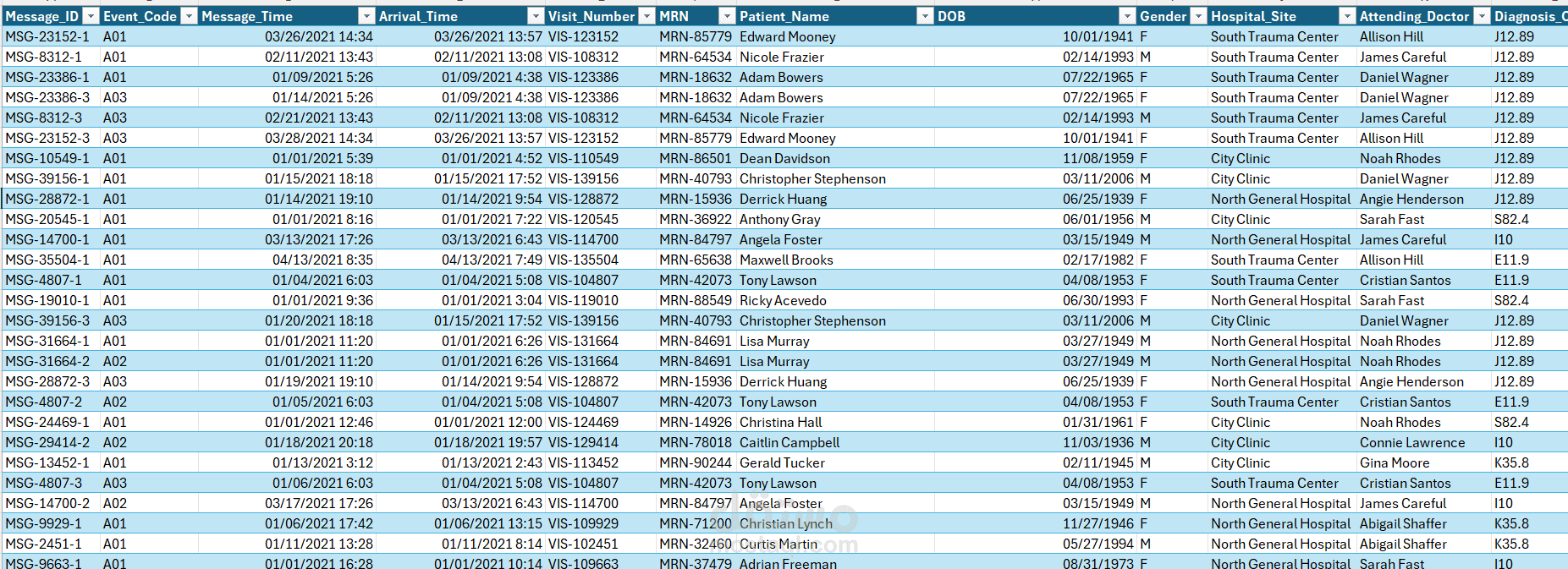Select patient name Maxwell Brooks
Image resolution: width=1568 pixels, height=569 pixels.
786,260
